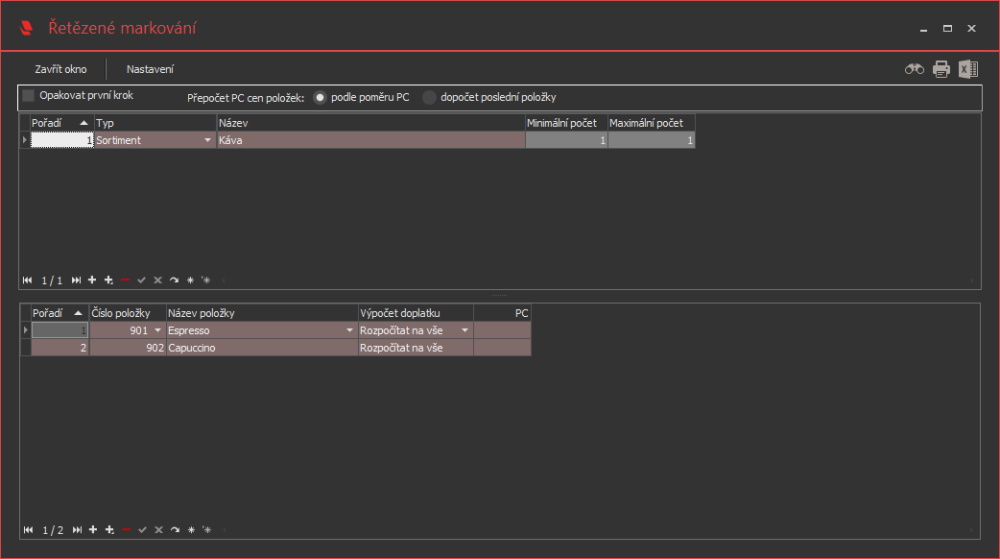Viewport: 1000px width, 559px height.
Task: Click the row indicator of the Espresso row
Action: pos(26,330)
